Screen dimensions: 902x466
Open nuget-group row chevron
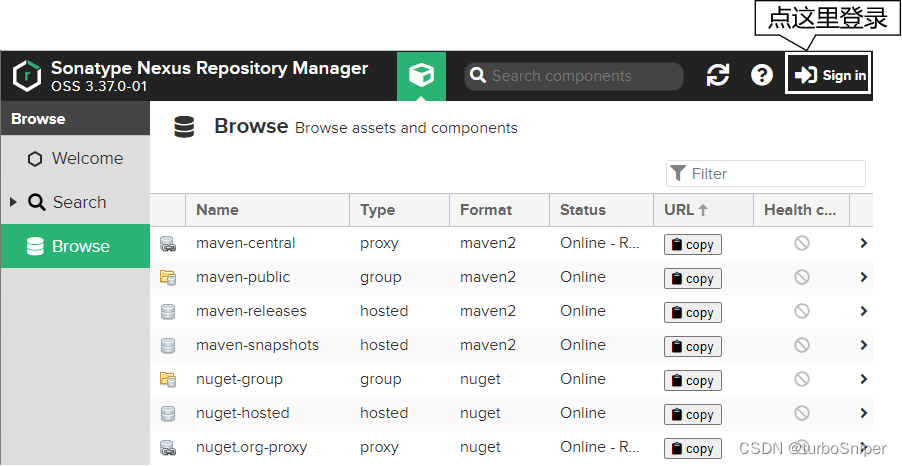[x=863, y=379]
